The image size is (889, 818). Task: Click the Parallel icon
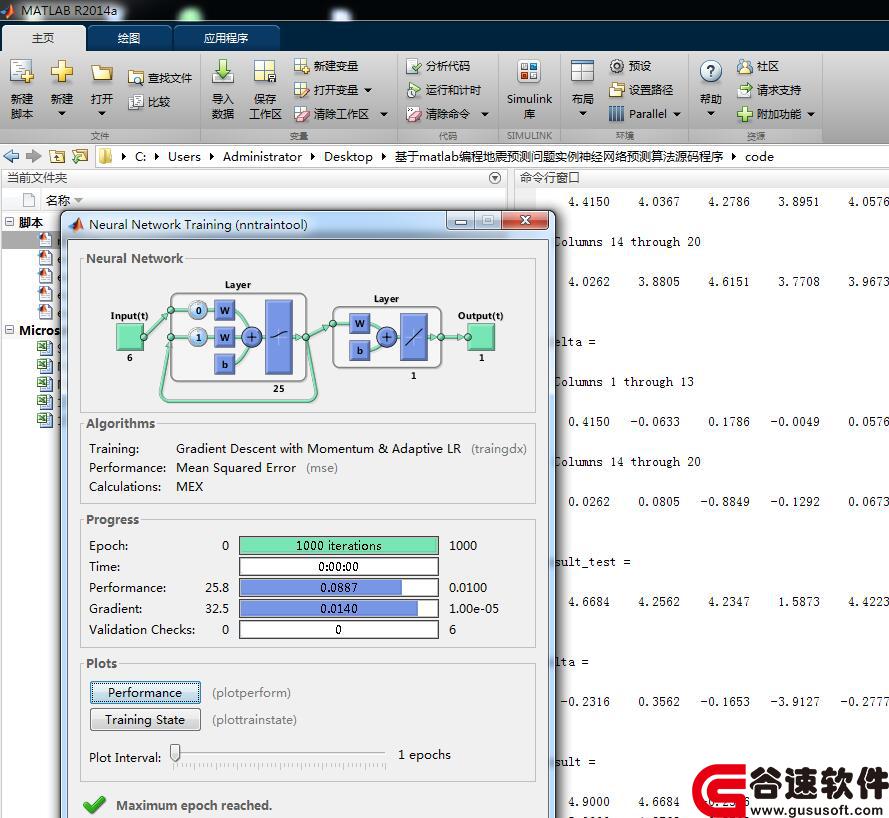point(616,114)
